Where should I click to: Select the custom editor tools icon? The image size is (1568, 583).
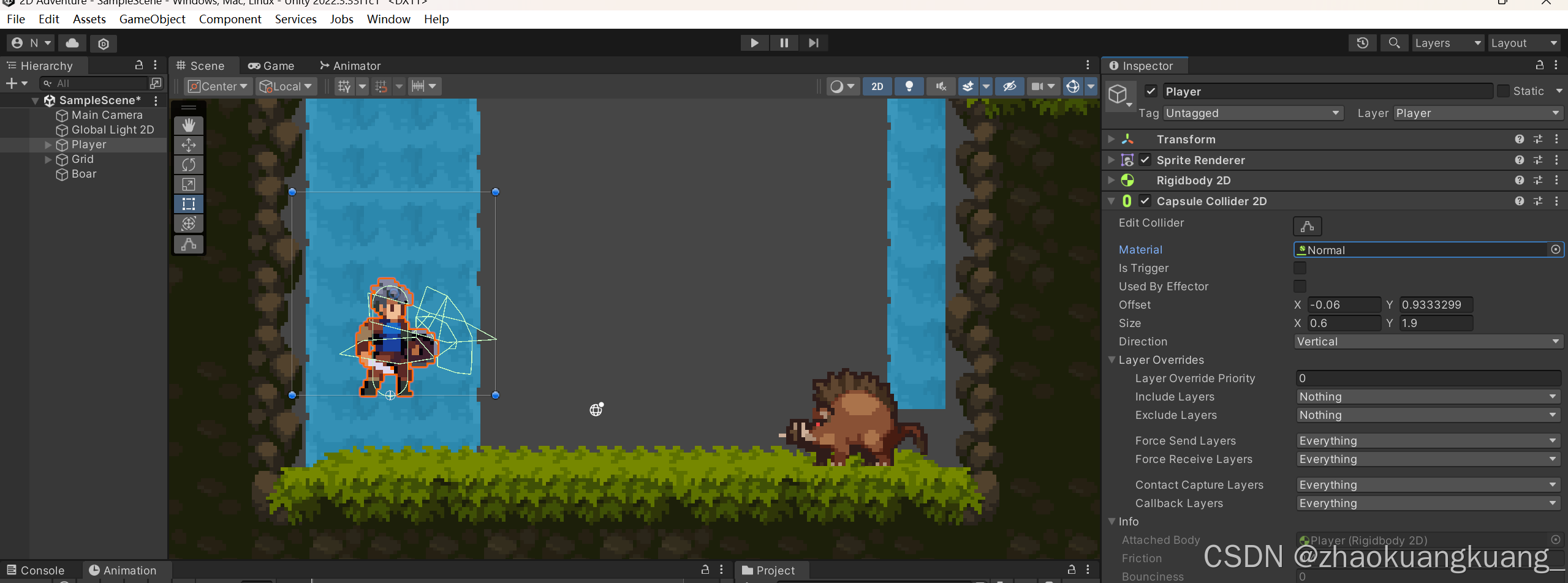coord(189,244)
